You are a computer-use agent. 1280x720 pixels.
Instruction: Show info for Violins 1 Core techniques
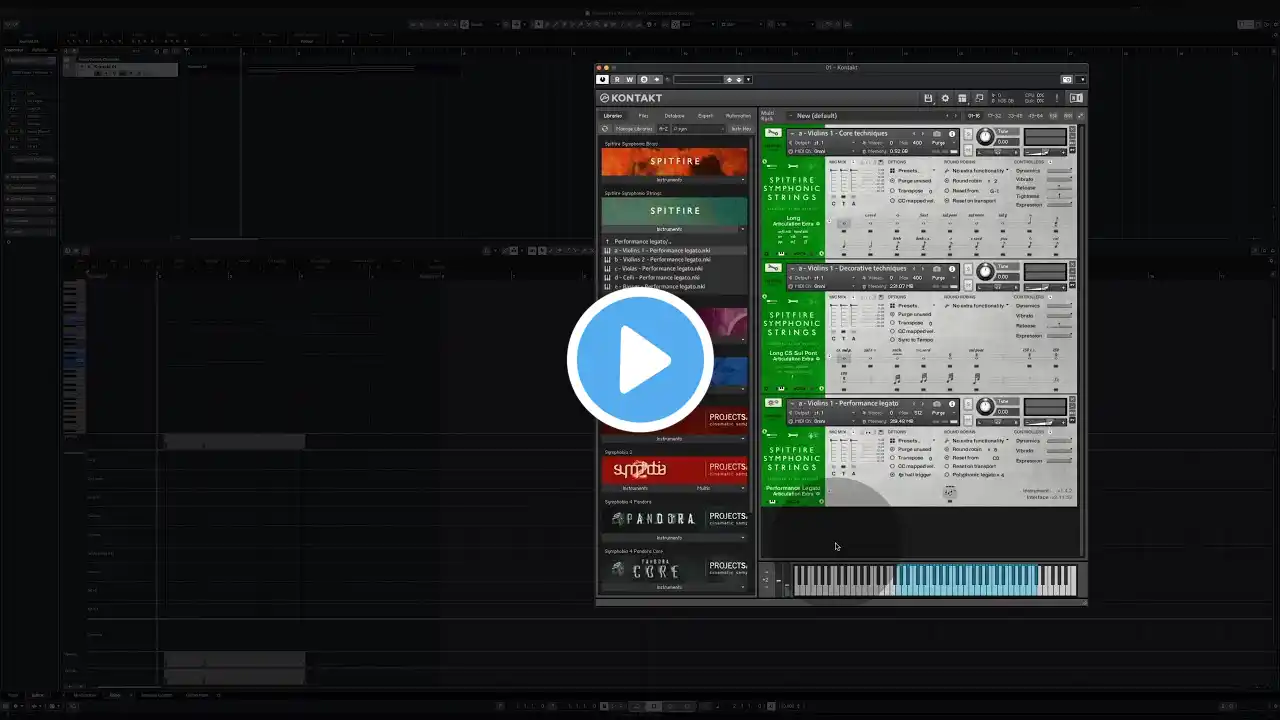tap(952, 133)
